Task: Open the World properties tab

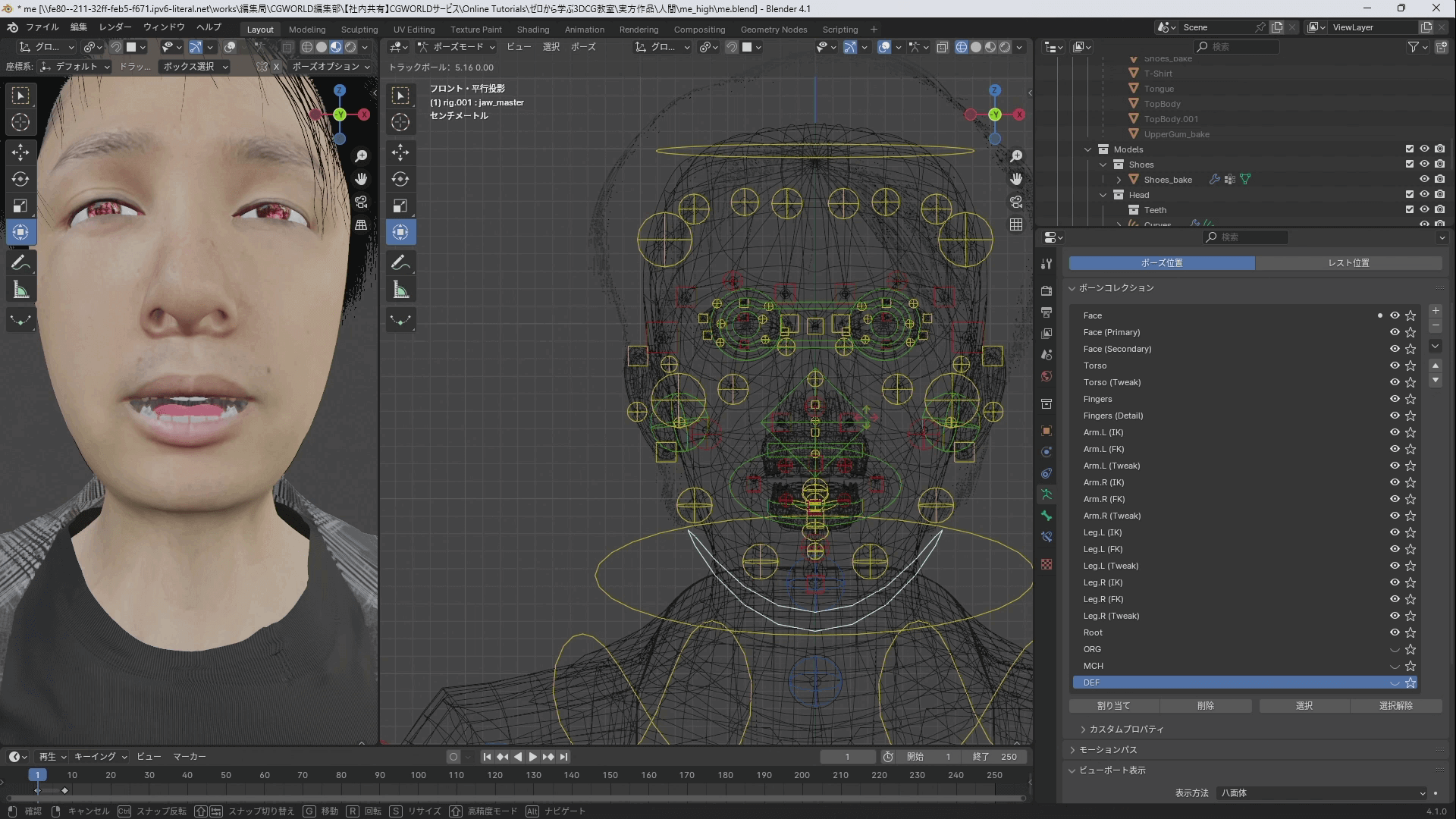Action: pyautogui.click(x=1046, y=376)
